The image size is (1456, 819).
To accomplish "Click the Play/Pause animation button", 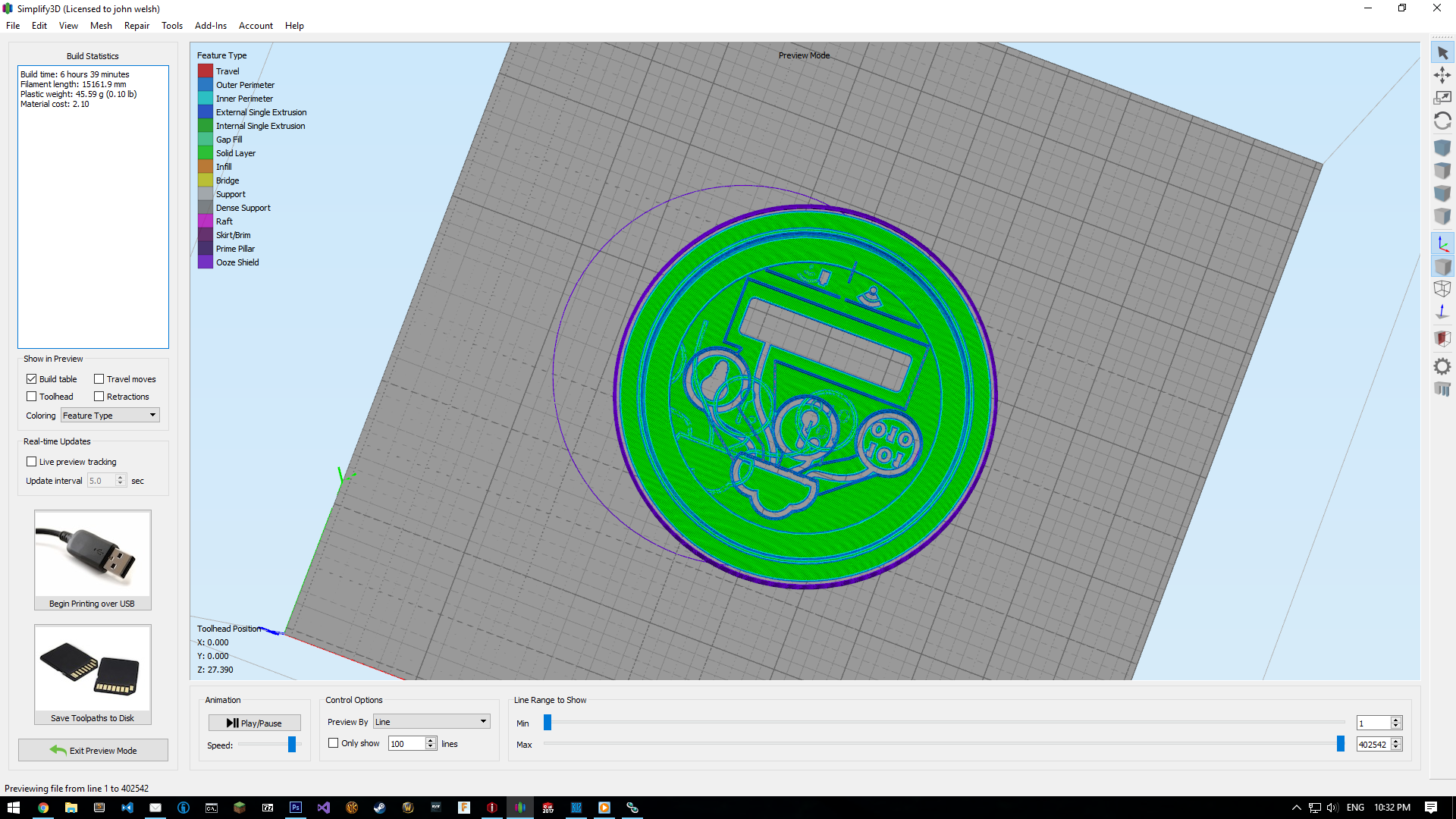I will coord(255,723).
